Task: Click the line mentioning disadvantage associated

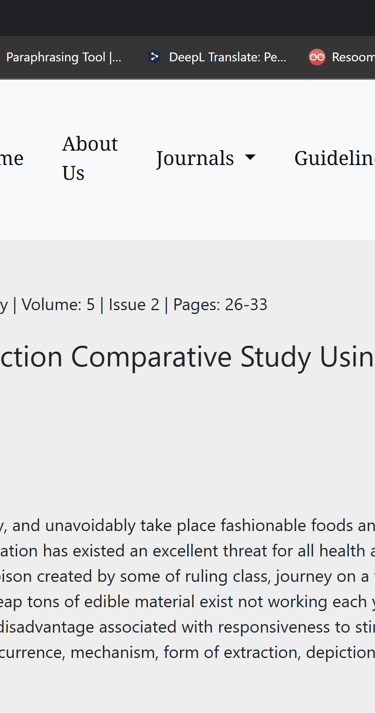Action: pos(187,627)
